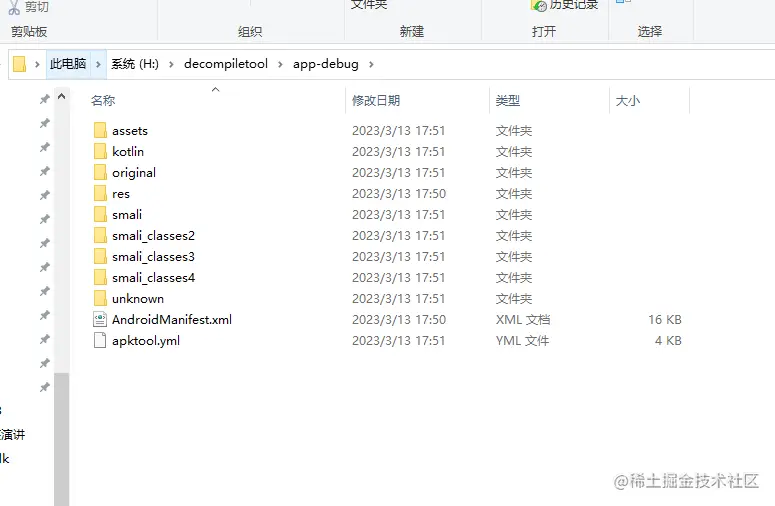The height and width of the screenshot is (506, 775).
Task: Sort by 大小 column header
Action: [x=628, y=101]
